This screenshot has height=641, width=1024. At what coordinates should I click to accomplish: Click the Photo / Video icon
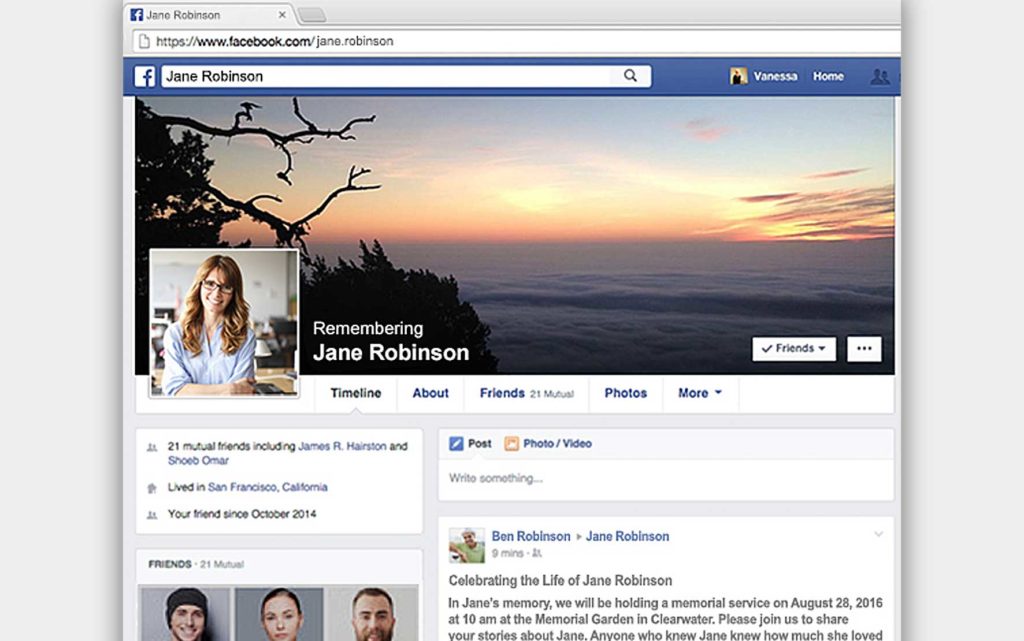pyautogui.click(x=511, y=443)
